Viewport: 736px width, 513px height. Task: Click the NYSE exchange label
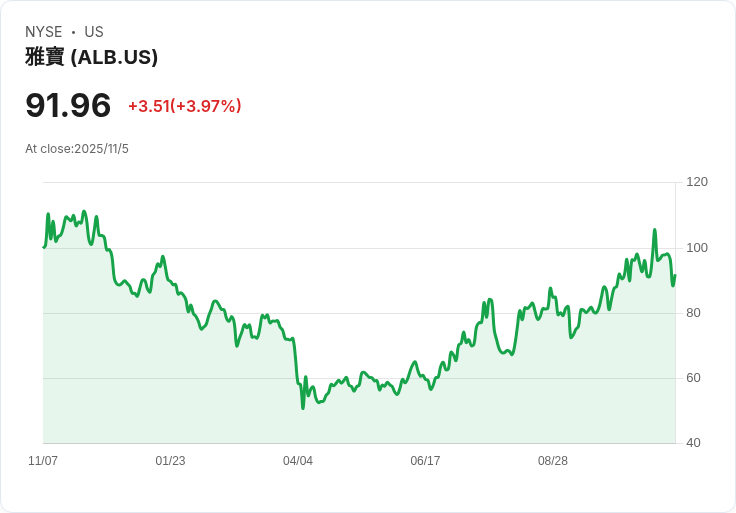click(43, 32)
